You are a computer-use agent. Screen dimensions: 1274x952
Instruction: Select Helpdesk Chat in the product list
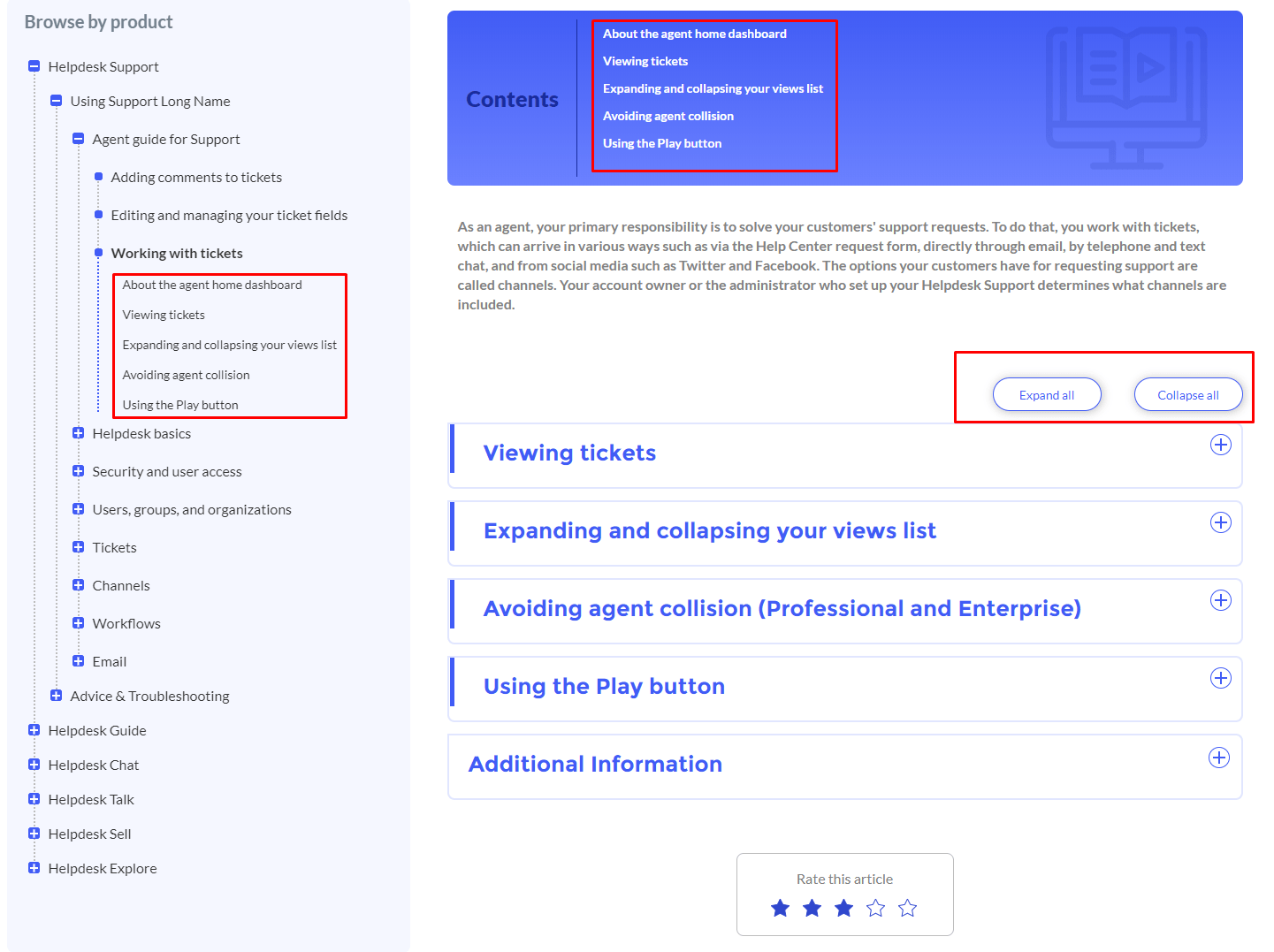94,765
